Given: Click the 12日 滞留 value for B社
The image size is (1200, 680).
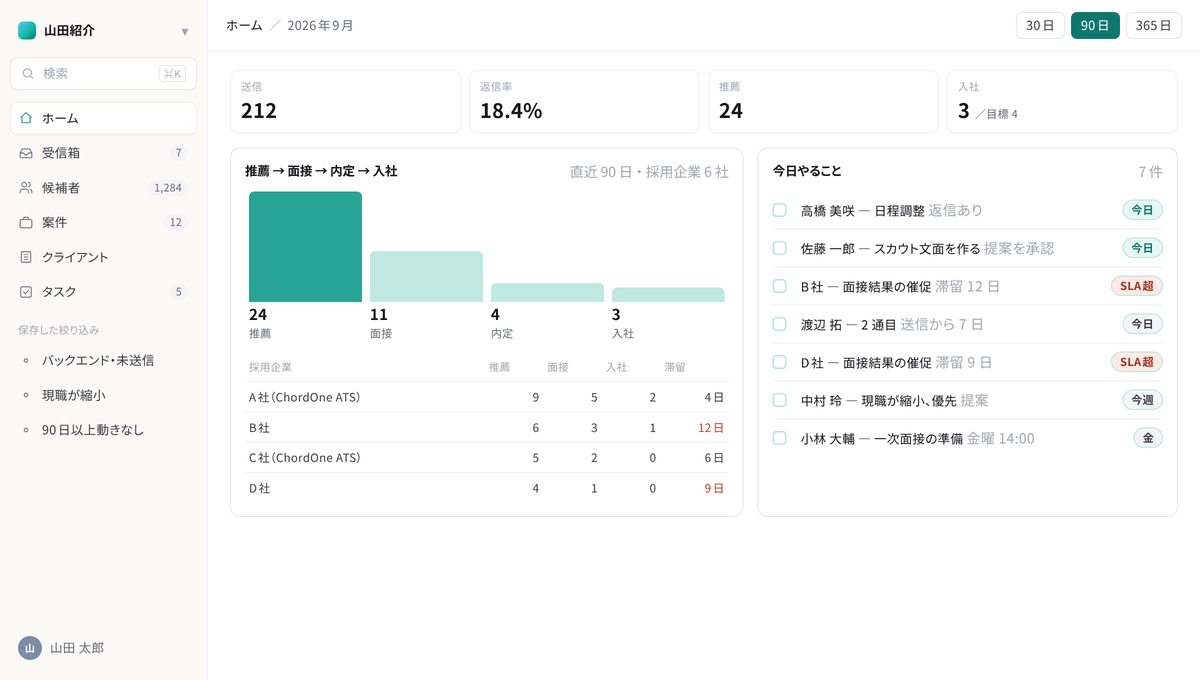Looking at the screenshot, I should pos(711,428).
